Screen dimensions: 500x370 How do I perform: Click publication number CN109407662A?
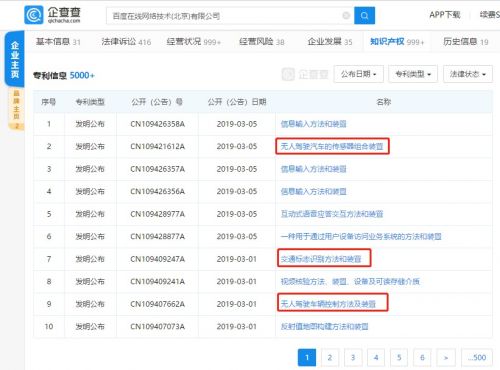[x=157, y=304]
